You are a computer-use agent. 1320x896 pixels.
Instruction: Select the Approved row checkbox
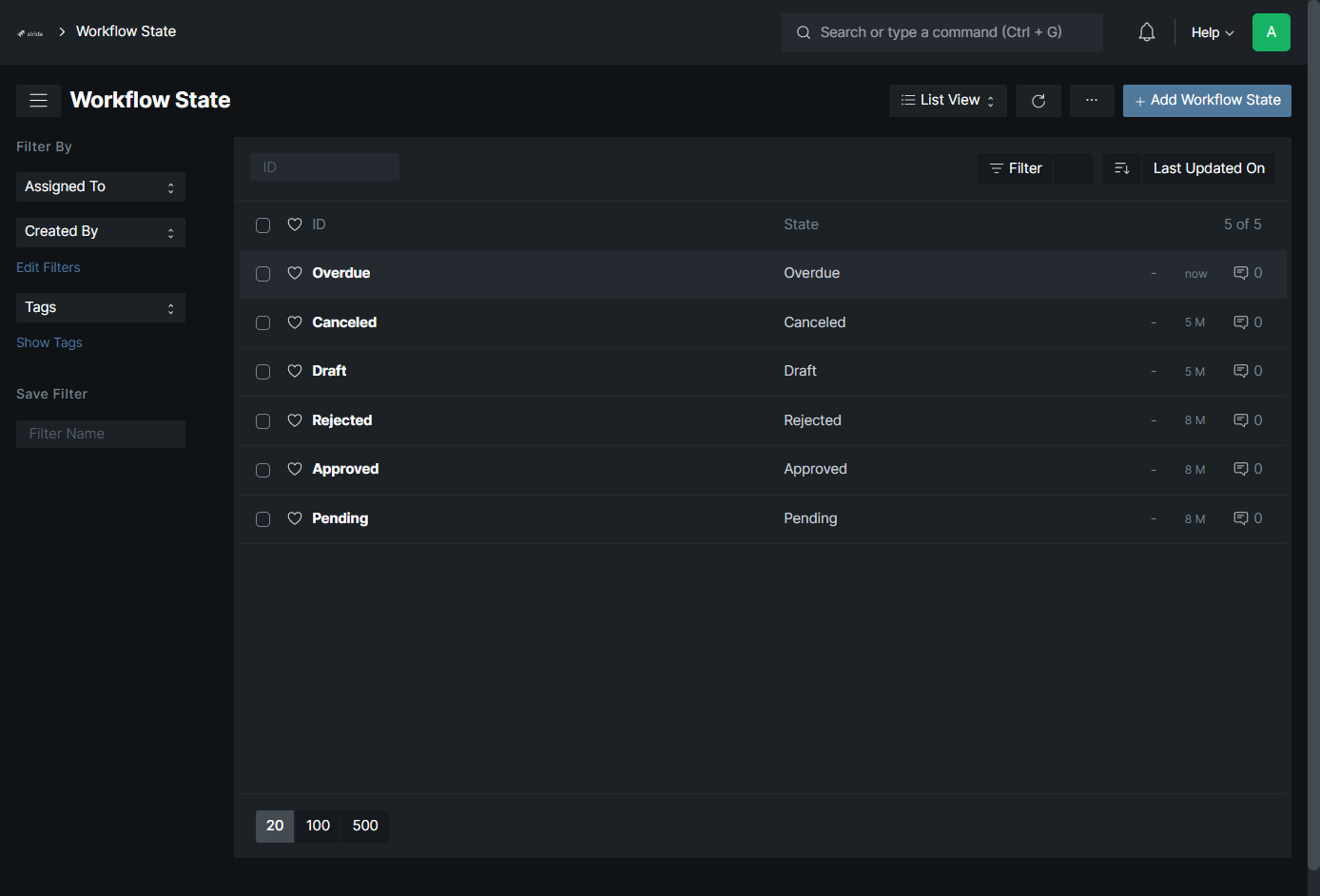tap(263, 470)
